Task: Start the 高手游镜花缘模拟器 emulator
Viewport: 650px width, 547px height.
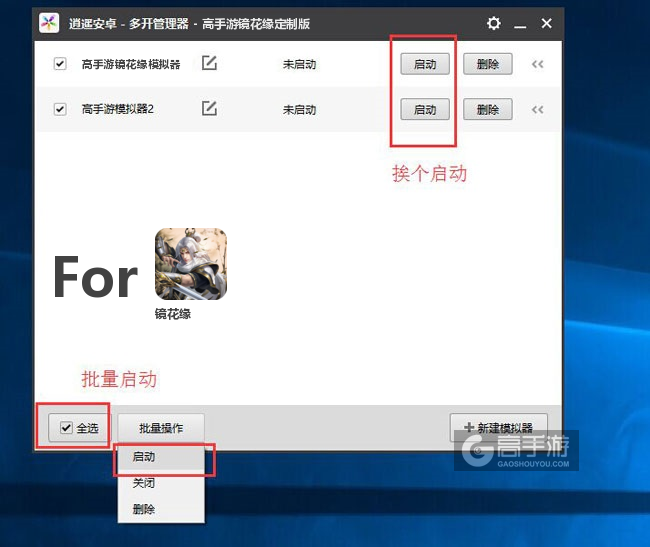Action: (x=425, y=64)
